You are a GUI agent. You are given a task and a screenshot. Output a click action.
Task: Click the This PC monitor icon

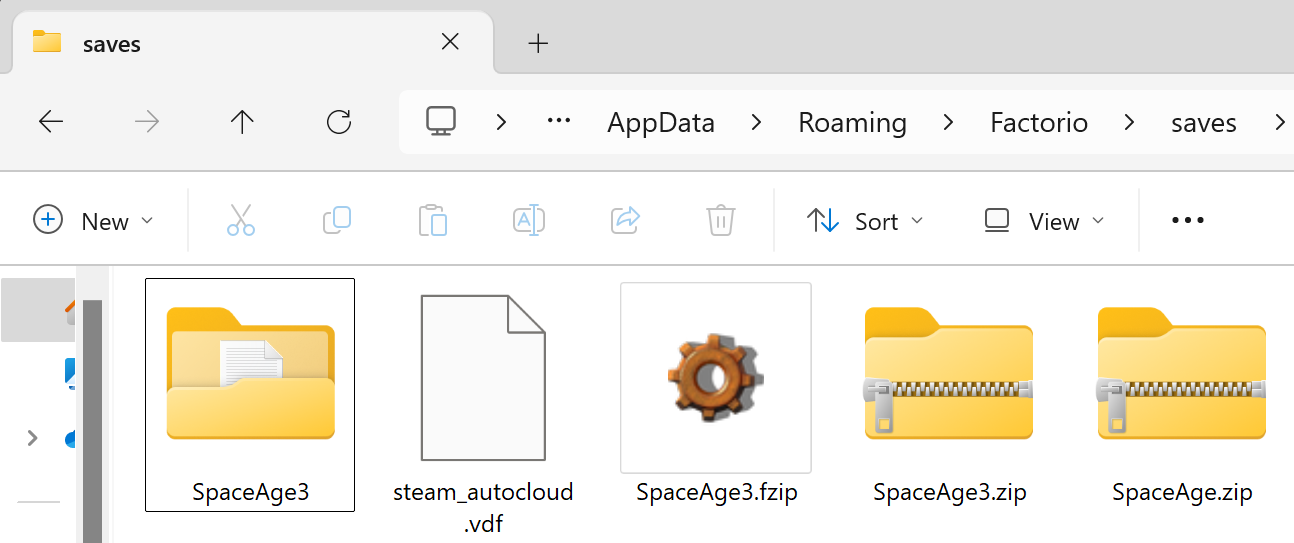441,122
